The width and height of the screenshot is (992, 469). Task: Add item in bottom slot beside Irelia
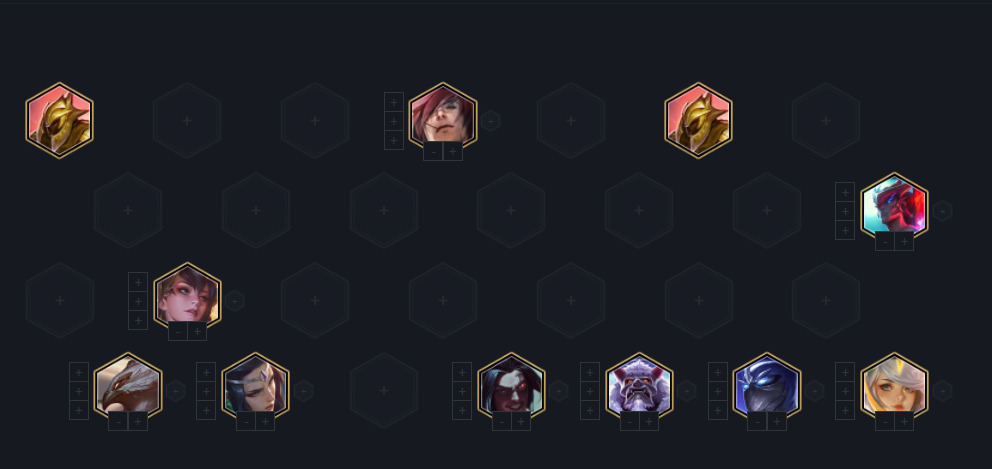206,410
